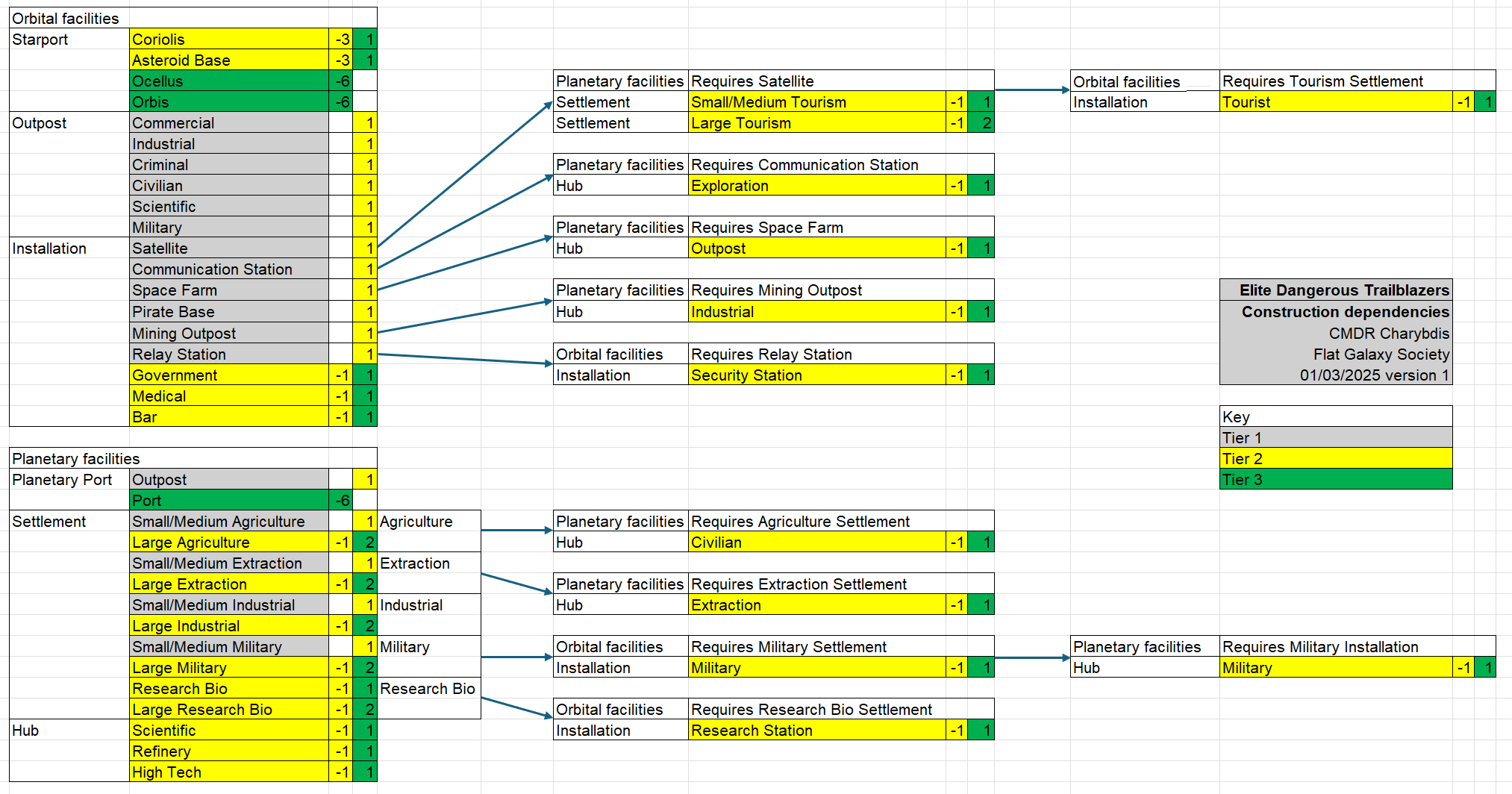This screenshot has height=794, width=1512.
Task: Select the Mining Outpost cell
Action: [229, 333]
